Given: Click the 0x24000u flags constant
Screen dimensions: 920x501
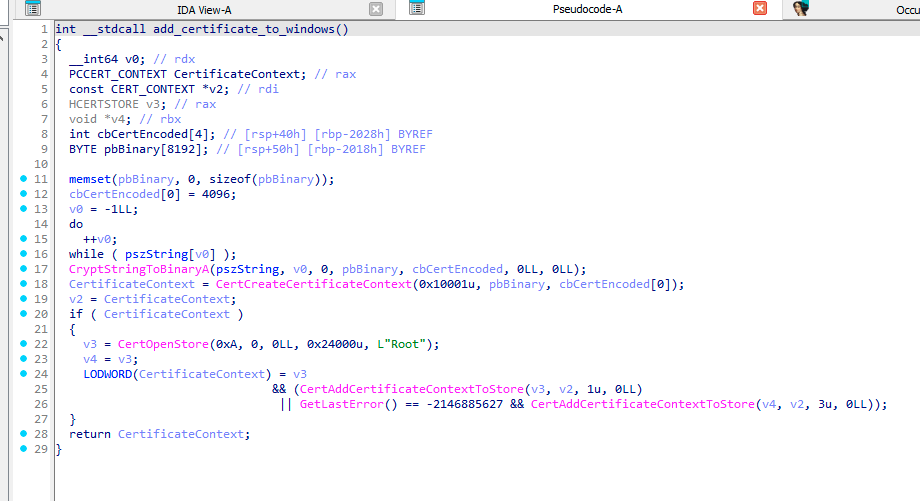Looking at the screenshot, I should (x=334, y=344).
